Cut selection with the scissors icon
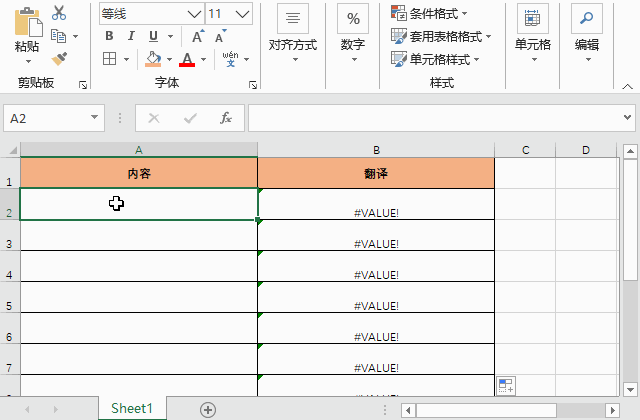This screenshot has height=420, width=640. [59, 13]
